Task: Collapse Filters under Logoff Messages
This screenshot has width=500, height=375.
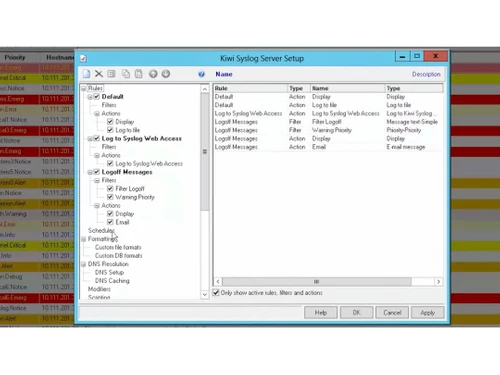Action: coord(97,181)
